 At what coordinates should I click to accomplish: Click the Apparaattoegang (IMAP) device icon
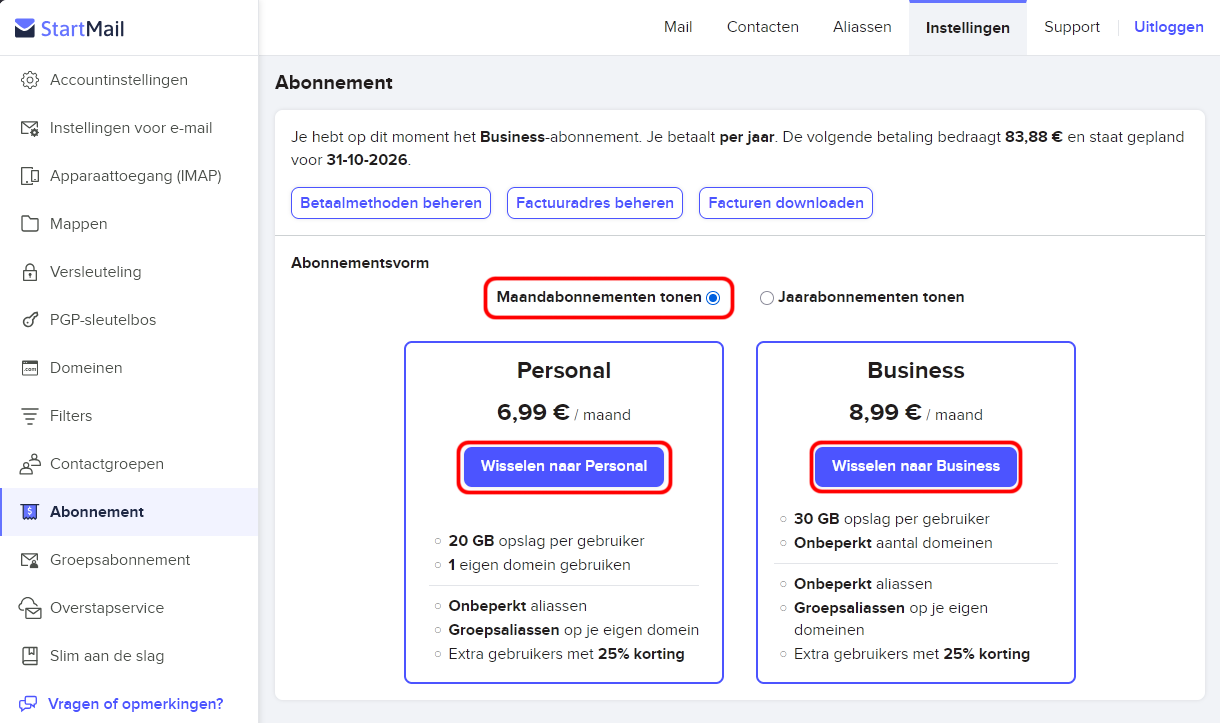click(x=30, y=176)
